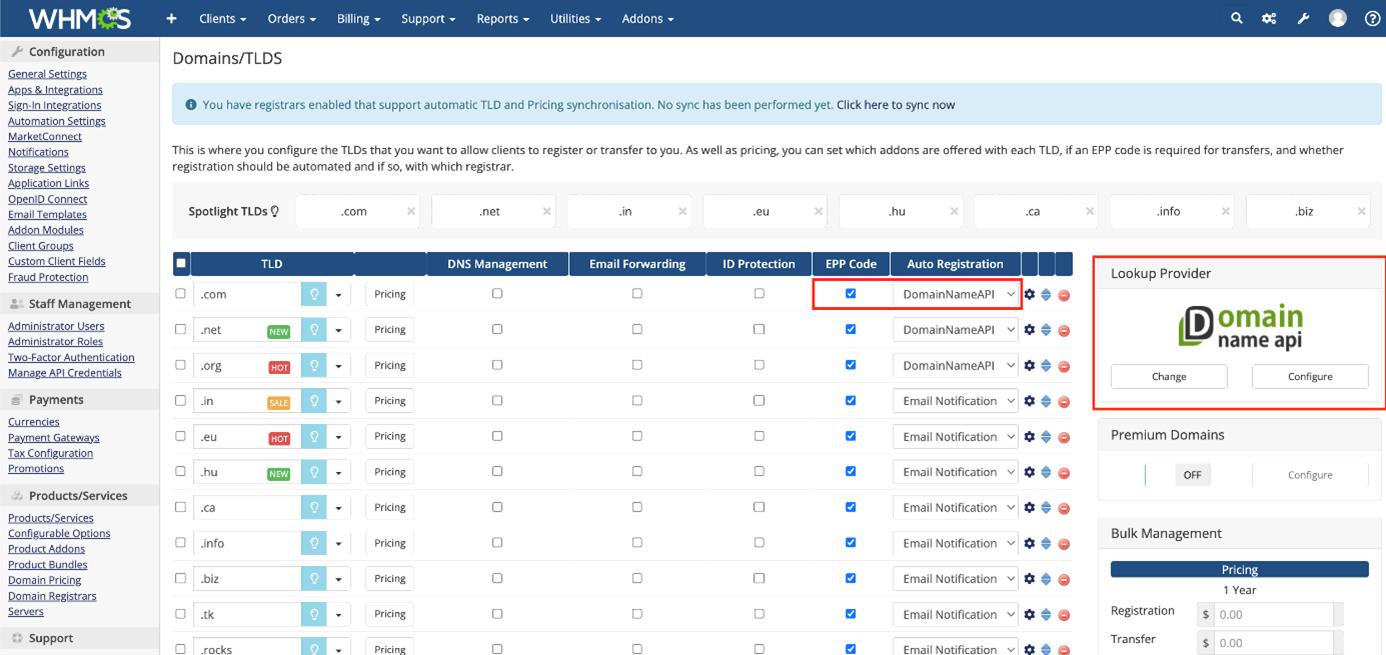This screenshot has height=655, width=1386.
Task: Open the Utilities menu
Action: pyautogui.click(x=575, y=18)
